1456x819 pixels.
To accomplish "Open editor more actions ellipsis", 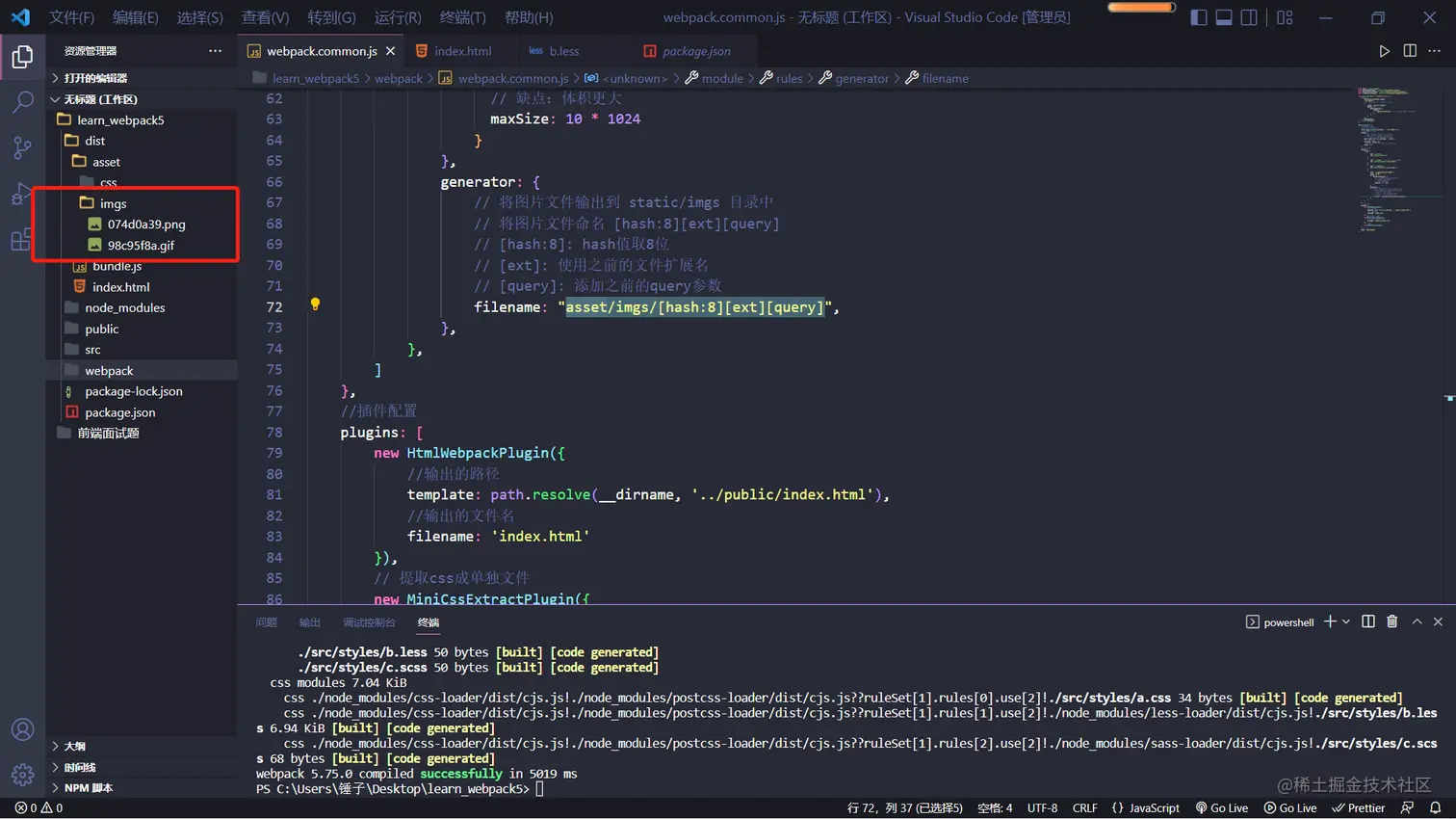I will coord(1435,51).
